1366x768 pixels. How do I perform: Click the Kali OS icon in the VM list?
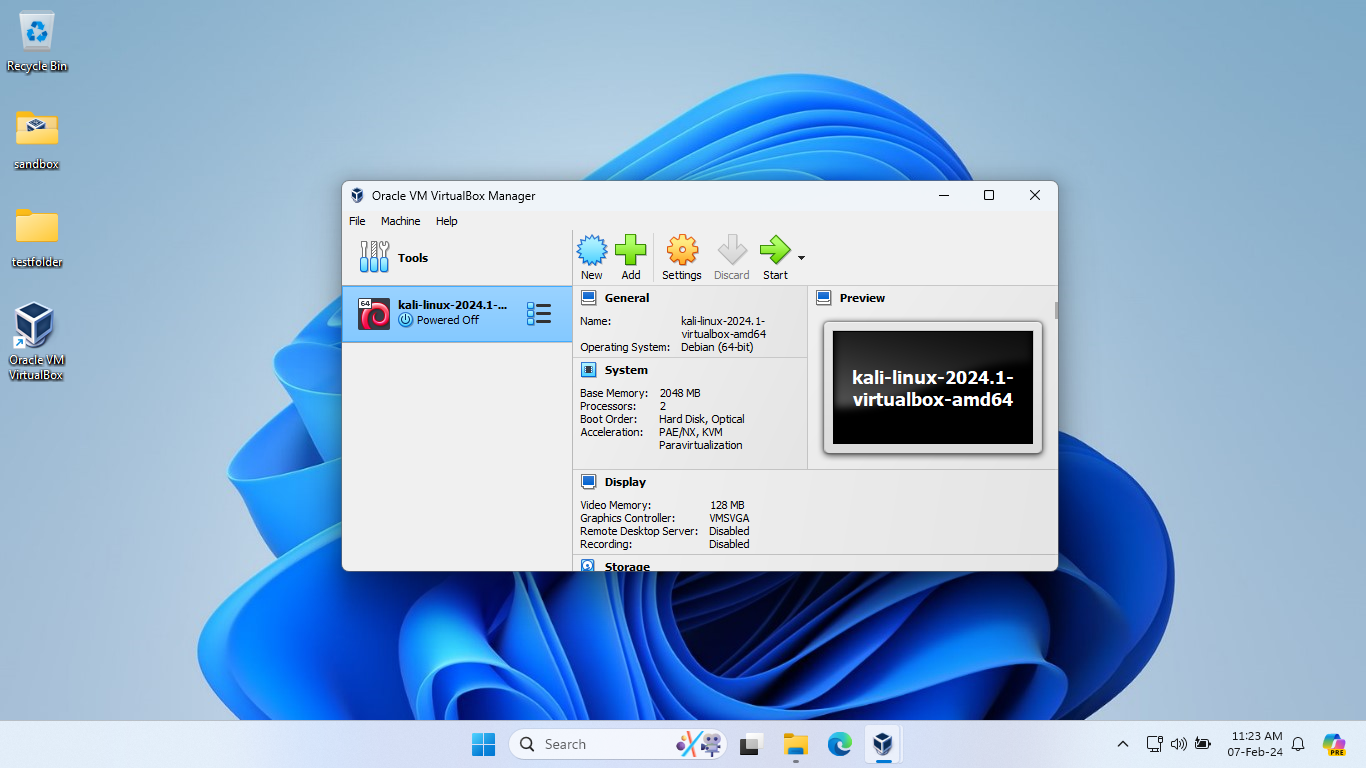(374, 314)
